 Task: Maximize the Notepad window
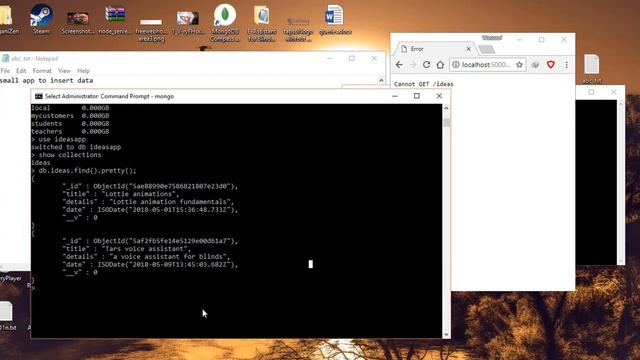pos(352,58)
